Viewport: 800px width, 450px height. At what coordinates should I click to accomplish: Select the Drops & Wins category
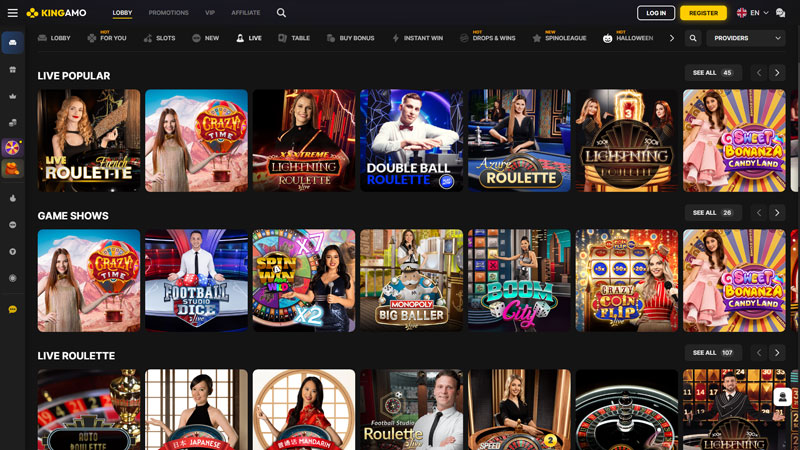tap(488, 38)
